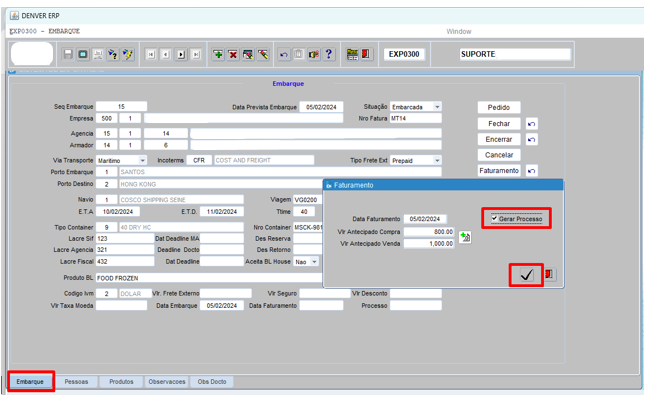Click the yellow menu/calculator toolbar icon
The width and height of the screenshot is (648, 398).
352,54
